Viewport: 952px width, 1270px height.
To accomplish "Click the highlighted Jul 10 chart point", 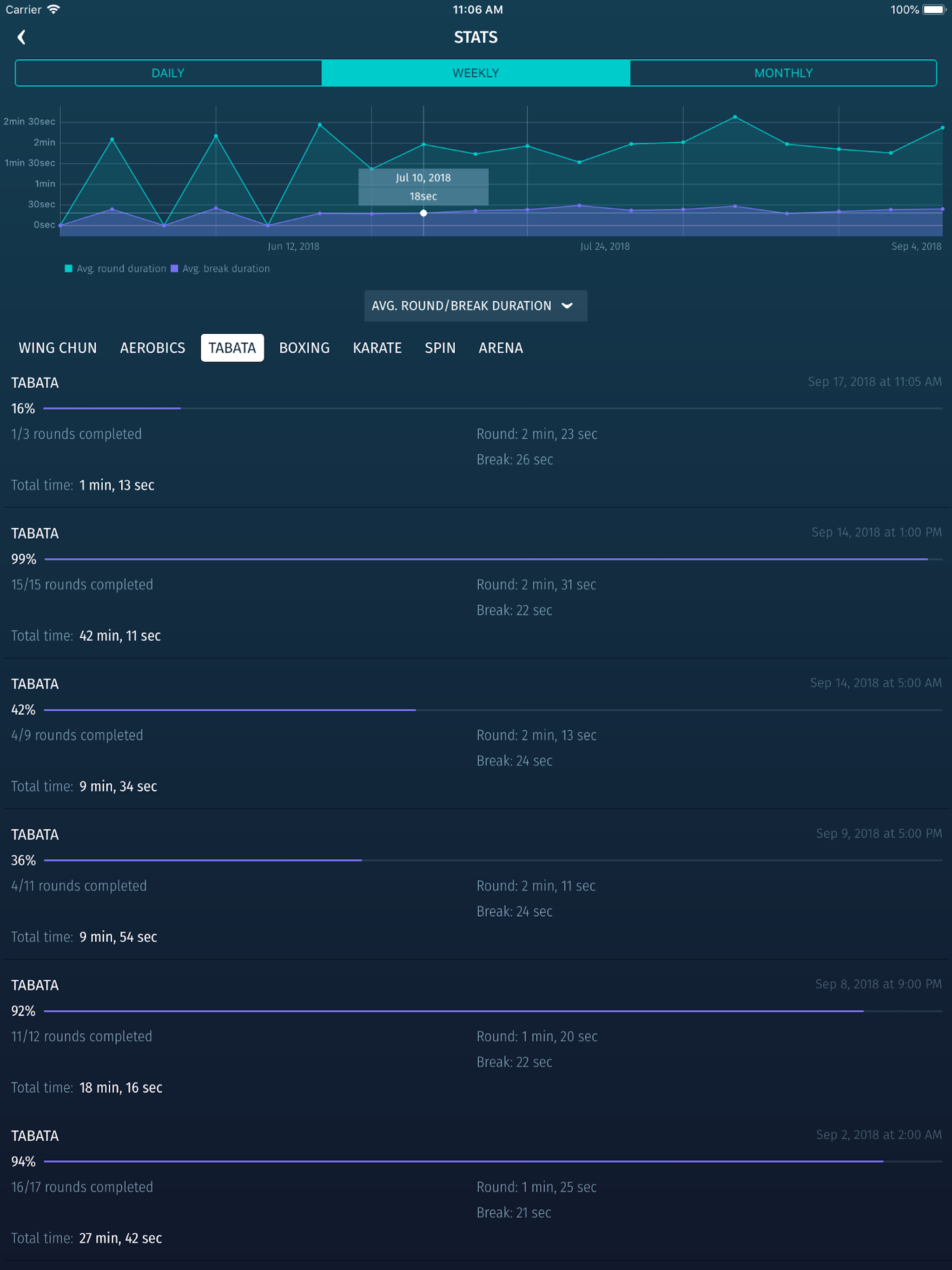I will tap(424, 213).
